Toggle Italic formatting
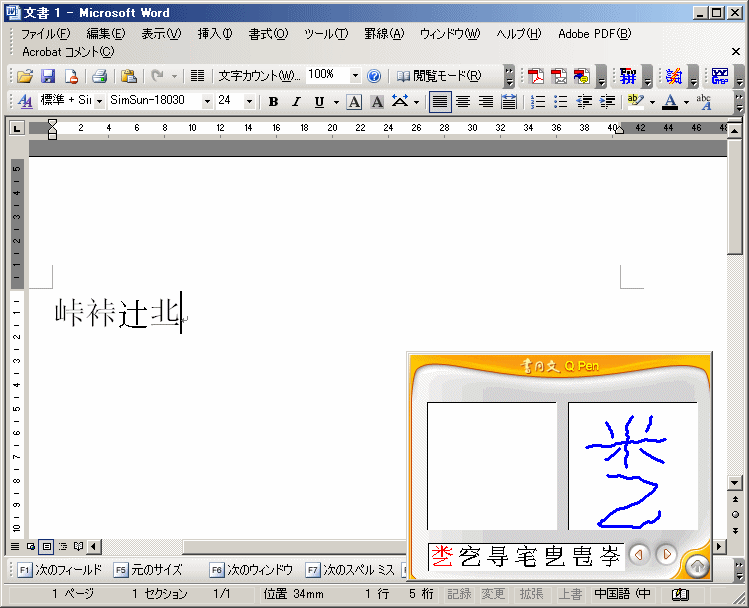Viewport: 749px width, 608px height. click(297, 102)
